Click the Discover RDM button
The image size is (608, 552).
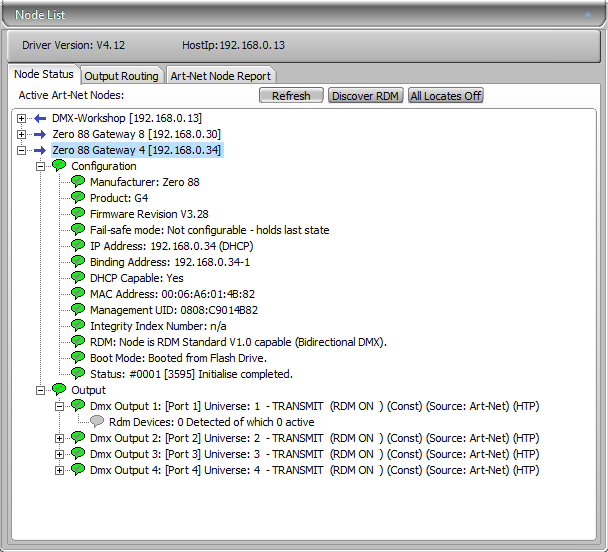pos(365,96)
